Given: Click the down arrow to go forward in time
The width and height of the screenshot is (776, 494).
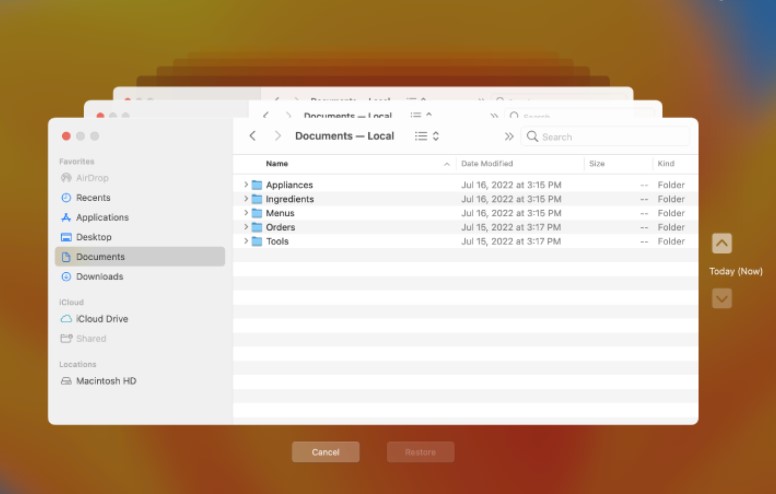Looking at the screenshot, I should 721,298.
